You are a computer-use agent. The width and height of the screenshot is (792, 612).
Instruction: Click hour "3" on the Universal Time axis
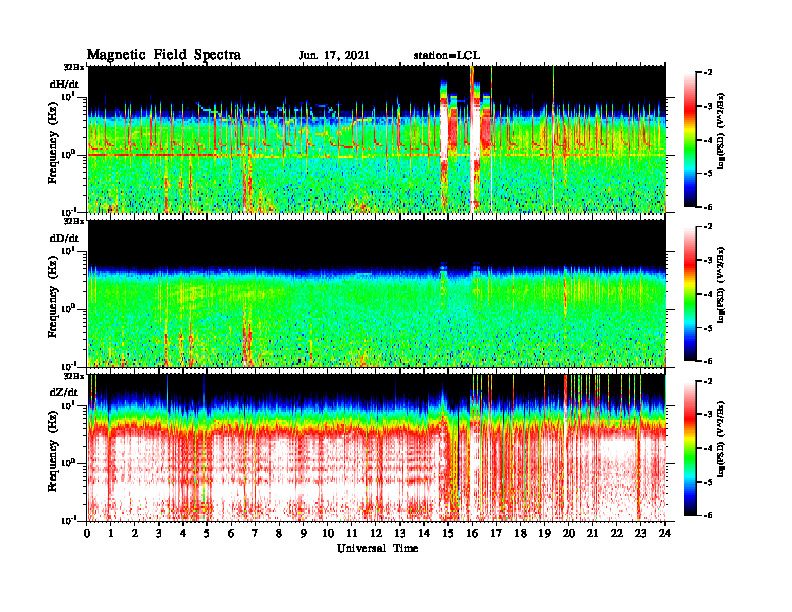pos(159,534)
